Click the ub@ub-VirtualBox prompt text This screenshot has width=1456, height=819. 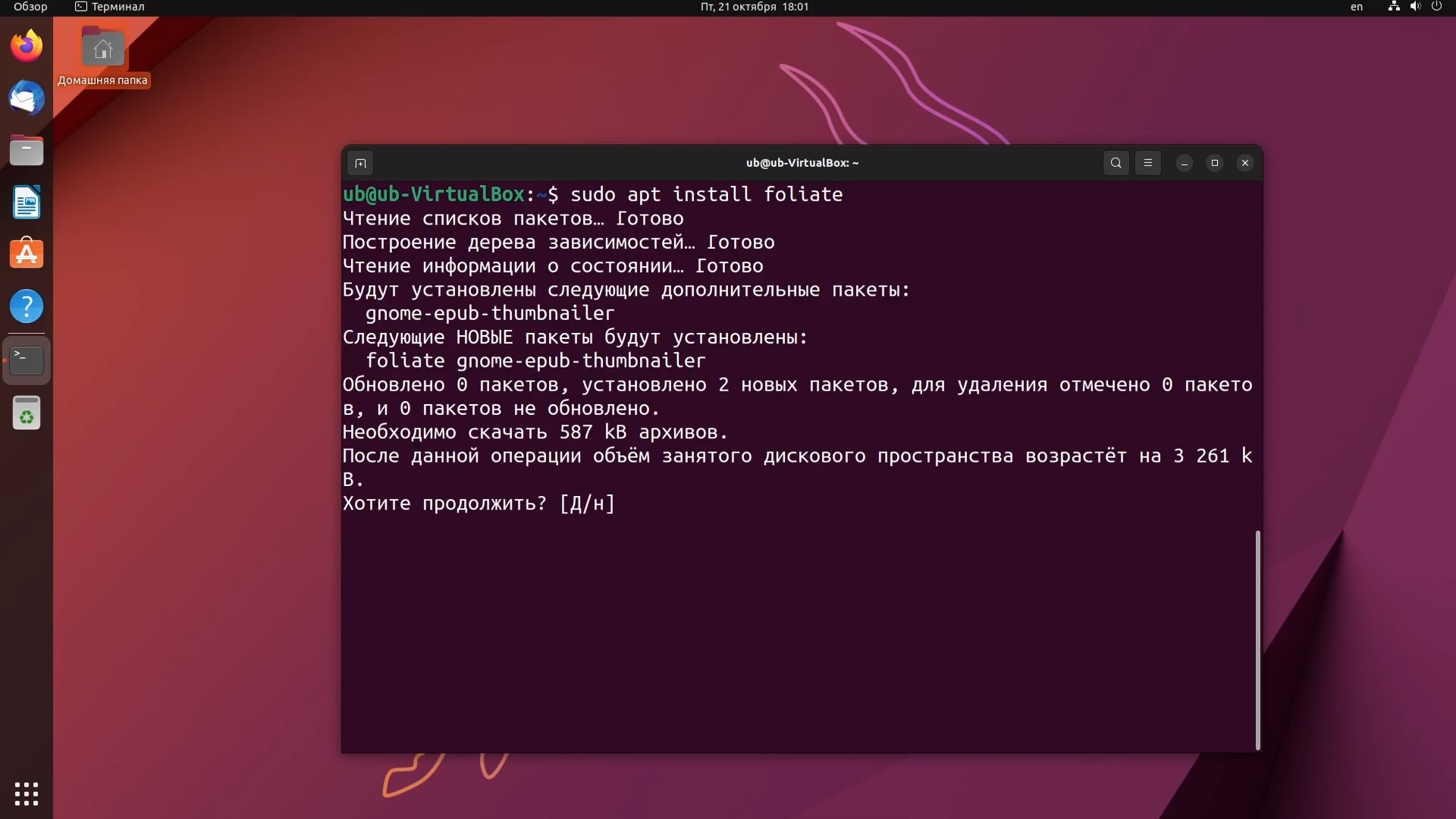pyautogui.click(x=434, y=195)
